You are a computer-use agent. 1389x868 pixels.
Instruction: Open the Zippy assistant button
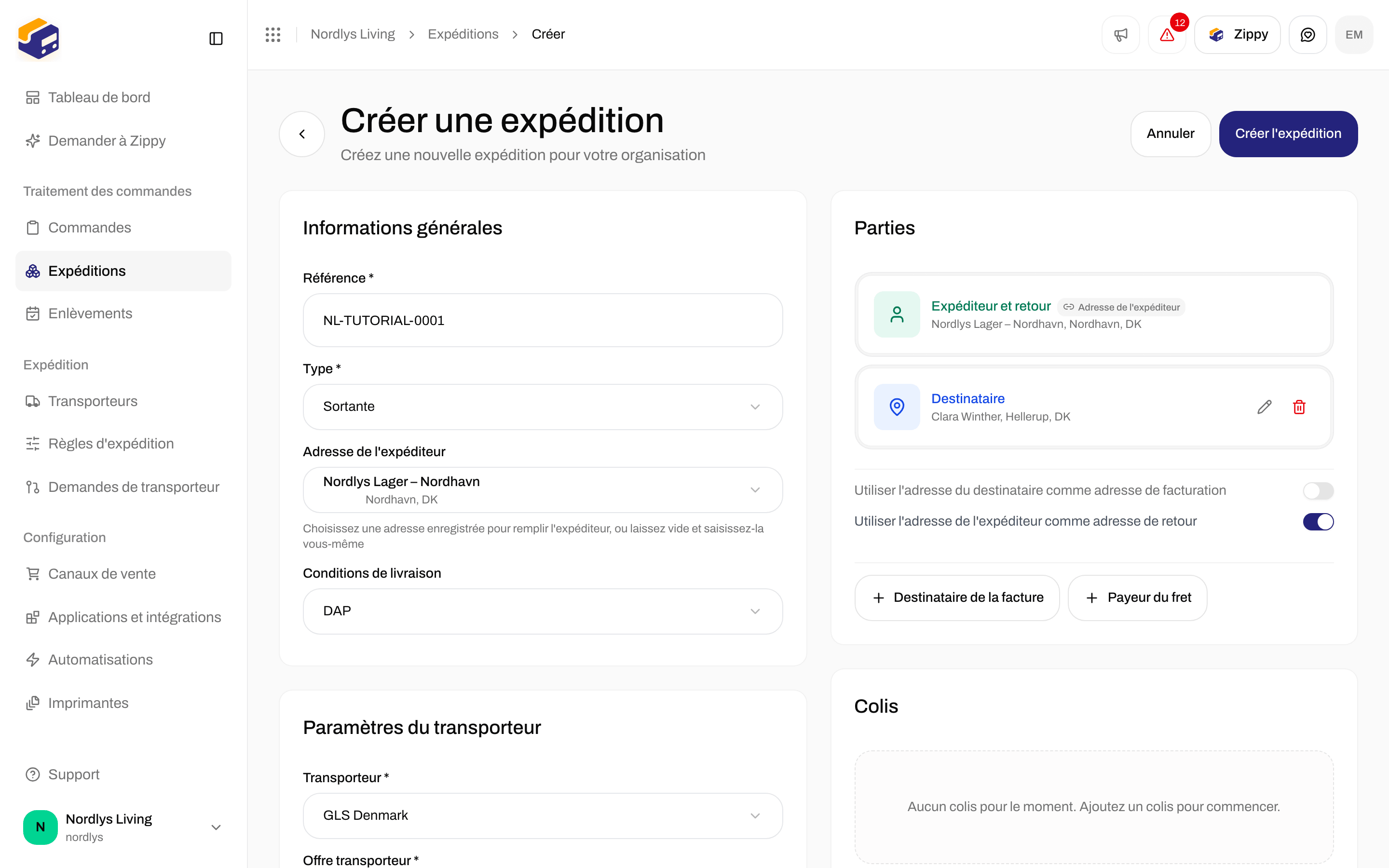coord(1238,34)
